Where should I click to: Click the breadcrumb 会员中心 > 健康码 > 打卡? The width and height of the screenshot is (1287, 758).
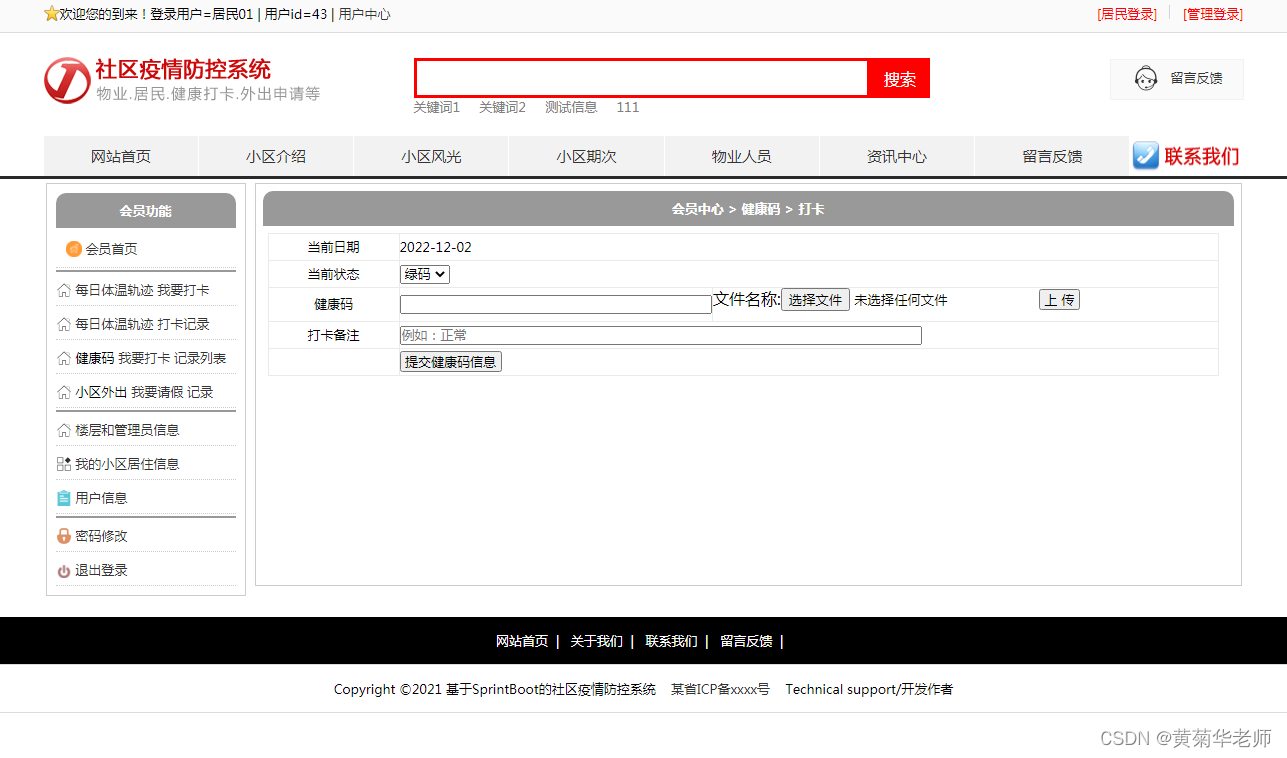[x=748, y=210]
